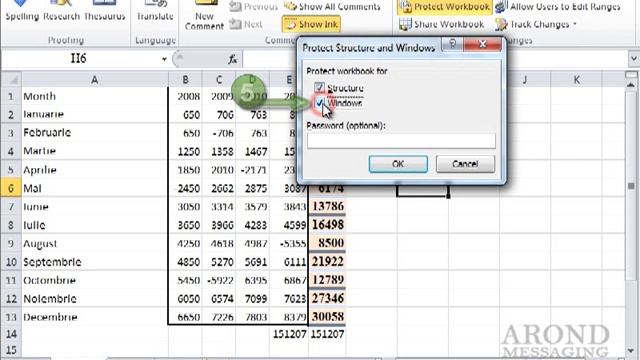Click Show All Comments

point(332,7)
